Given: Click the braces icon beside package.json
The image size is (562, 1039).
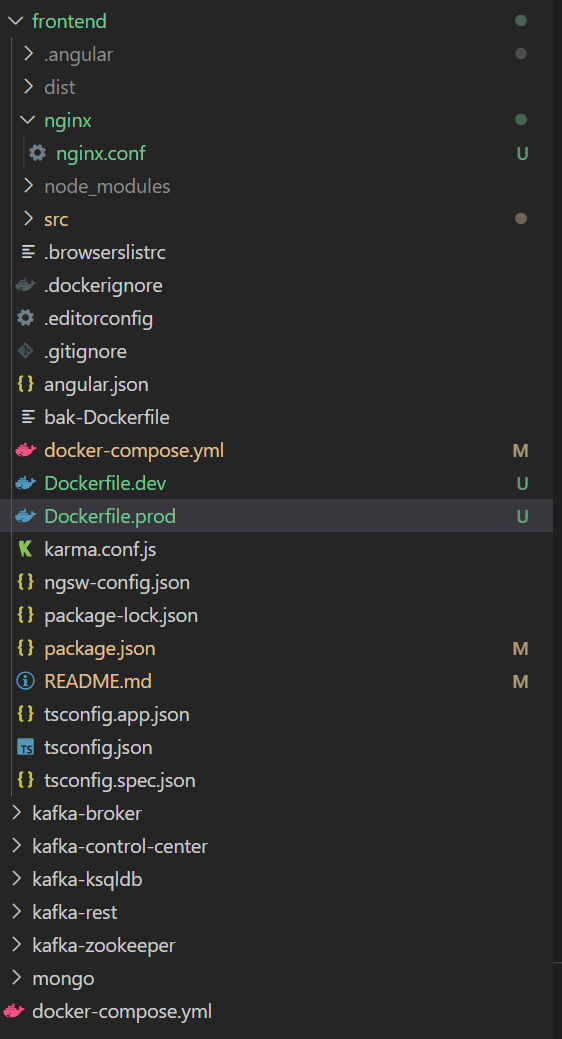Looking at the screenshot, I should tap(25, 648).
